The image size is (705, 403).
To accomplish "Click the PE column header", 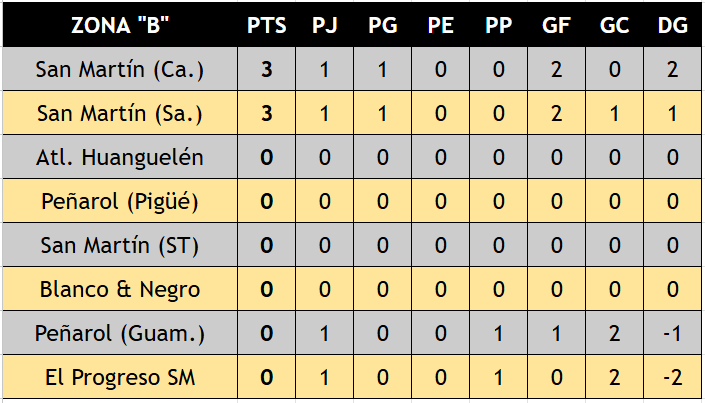I will (x=439, y=26).
